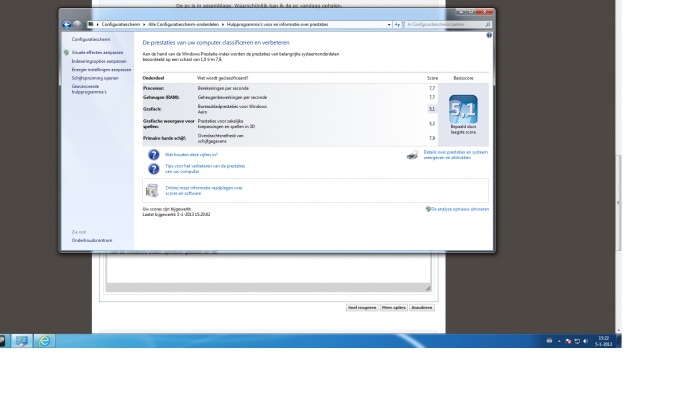
Task: Click the 'Laatst bijgewerkt' timestamp text
Action: click(x=176, y=214)
